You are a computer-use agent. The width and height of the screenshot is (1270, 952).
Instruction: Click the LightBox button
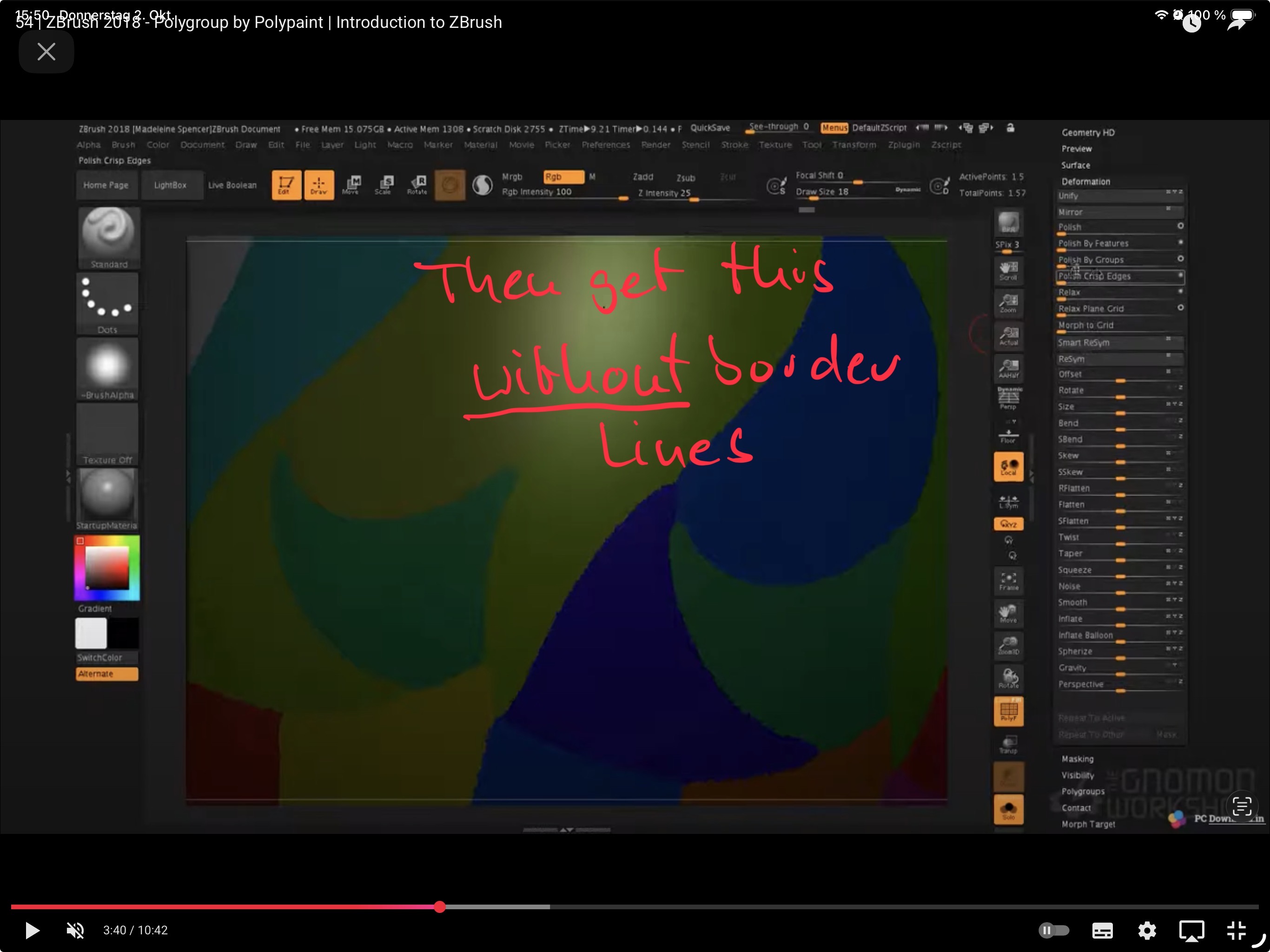coord(171,185)
